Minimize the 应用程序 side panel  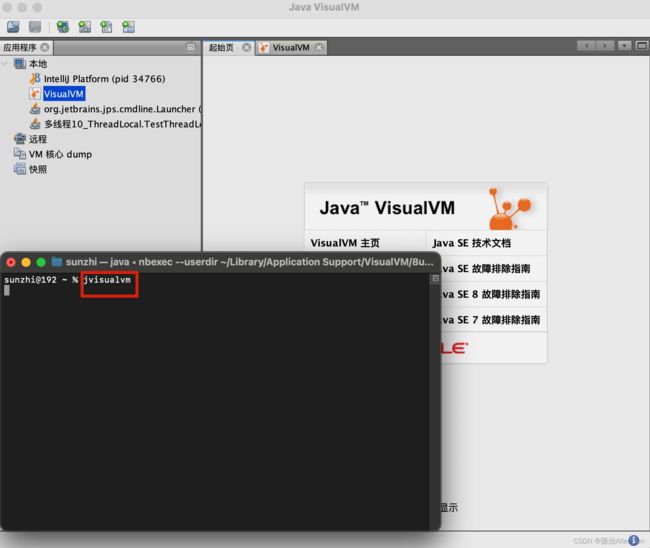pos(191,47)
